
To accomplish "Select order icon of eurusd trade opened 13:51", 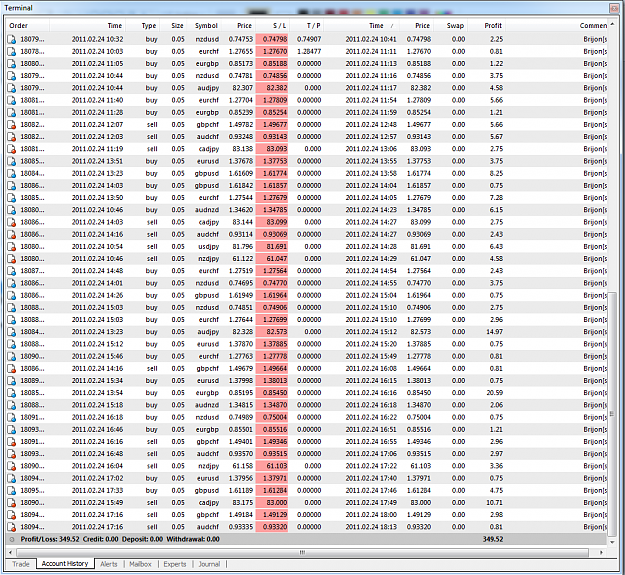I will tap(12, 161).
